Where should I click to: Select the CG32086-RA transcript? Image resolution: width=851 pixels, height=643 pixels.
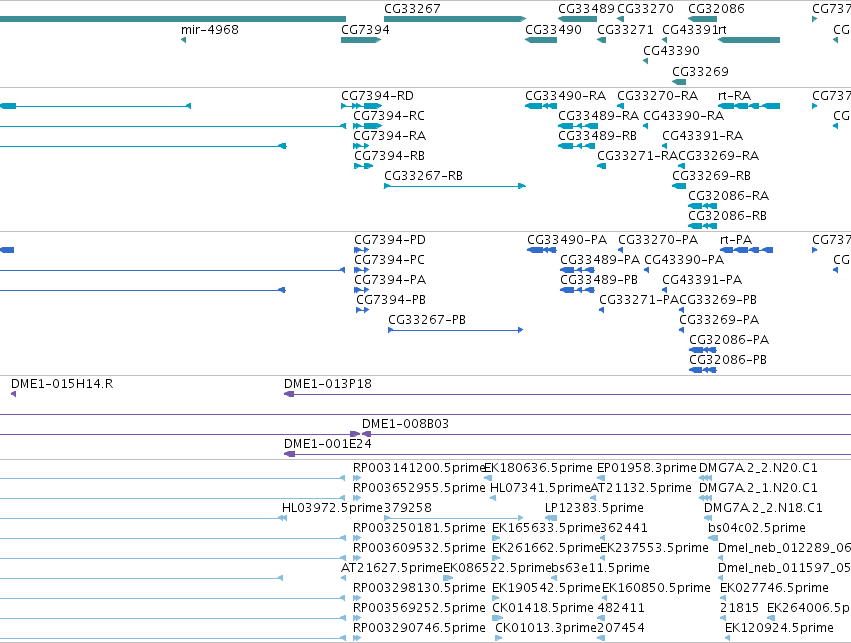pos(703,206)
